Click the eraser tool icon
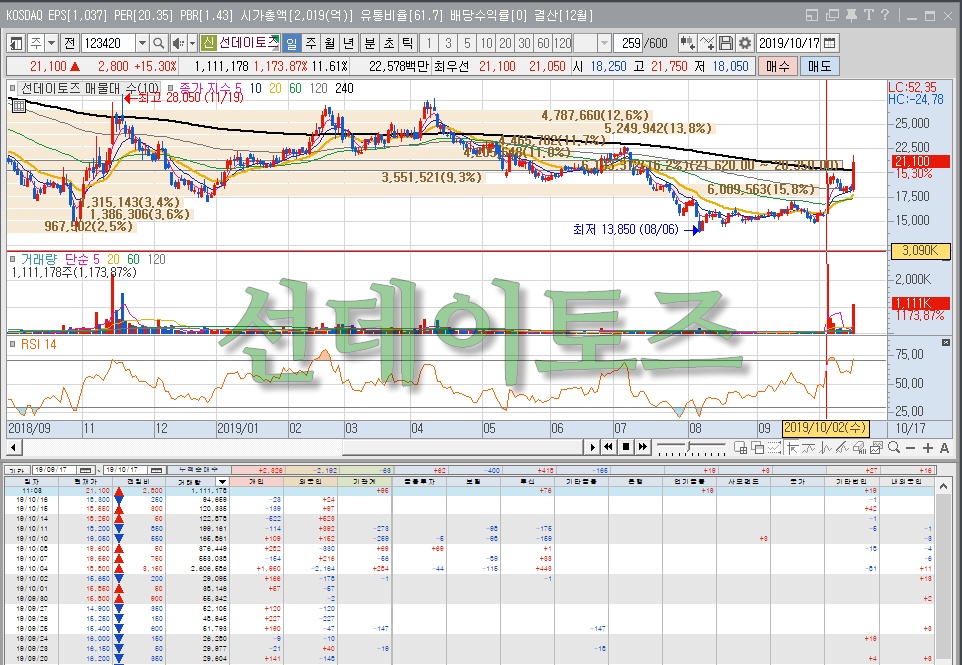 (x=859, y=448)
